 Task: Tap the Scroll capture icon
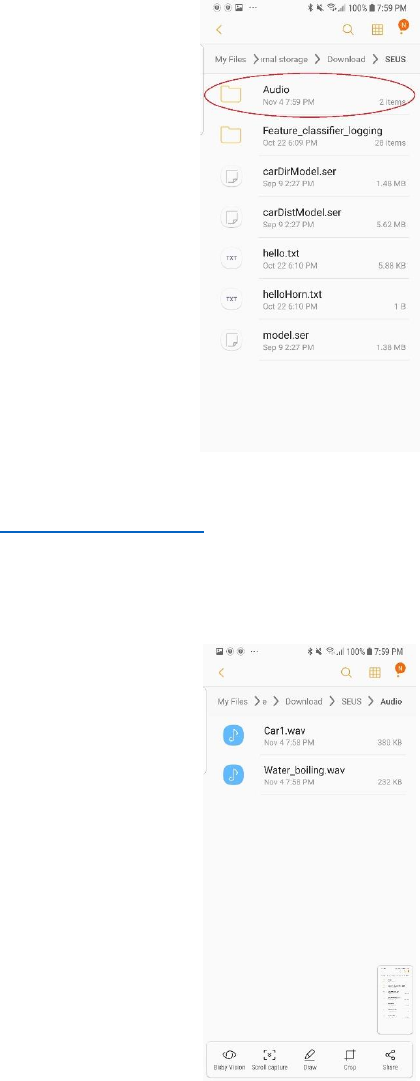[270, 1059]
